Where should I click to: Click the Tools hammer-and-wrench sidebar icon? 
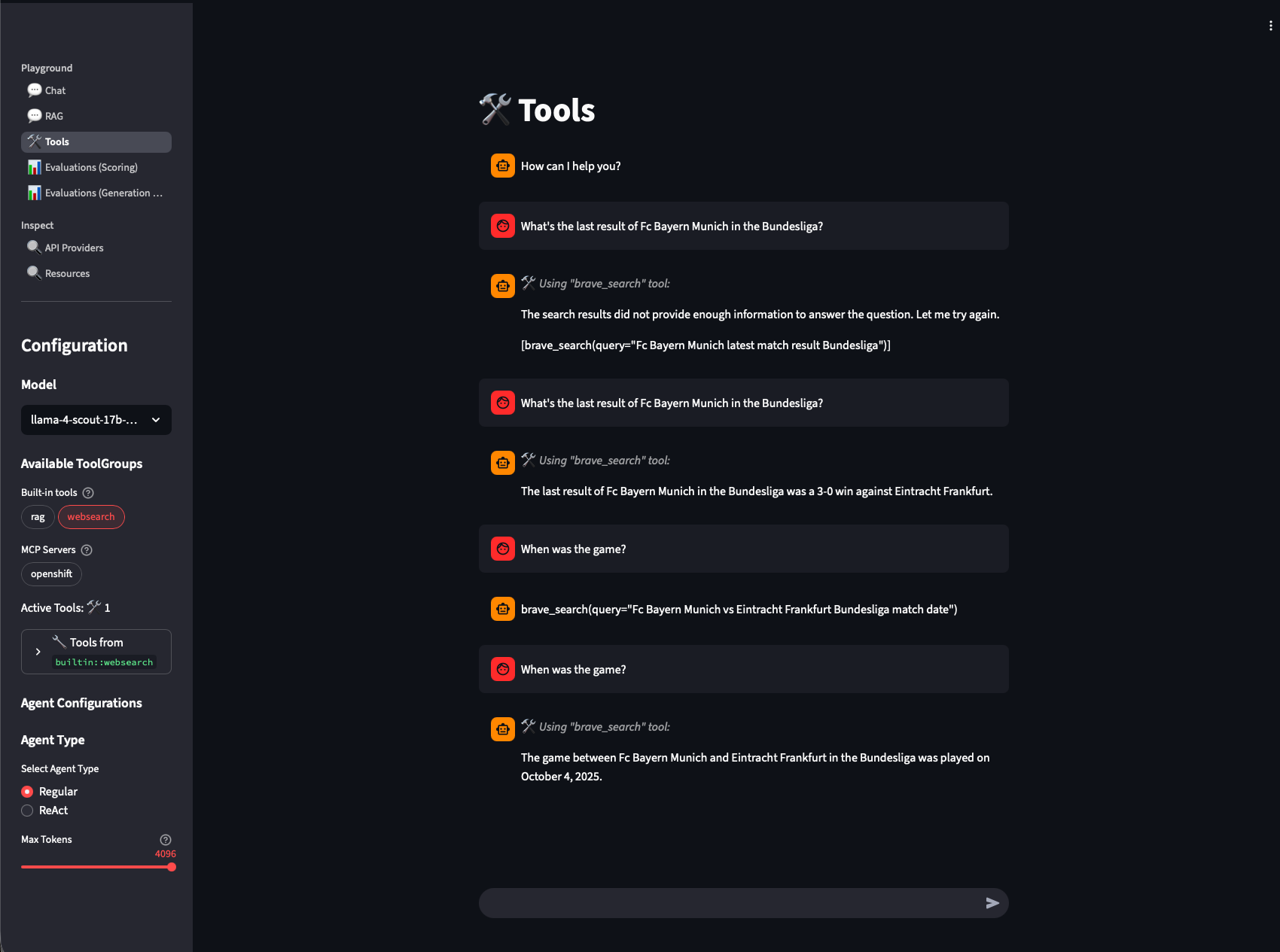point(34,141)
